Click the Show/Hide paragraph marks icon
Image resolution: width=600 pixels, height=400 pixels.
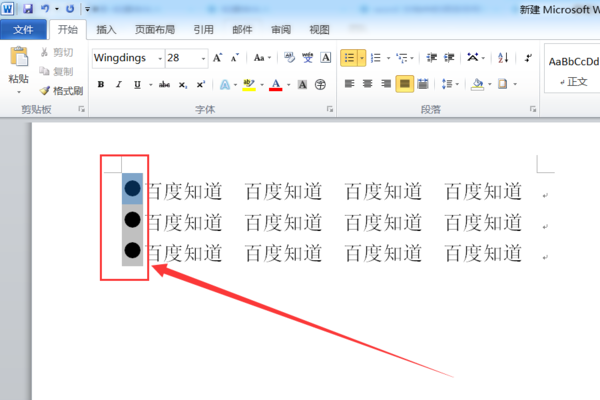(x=528, y=58)
